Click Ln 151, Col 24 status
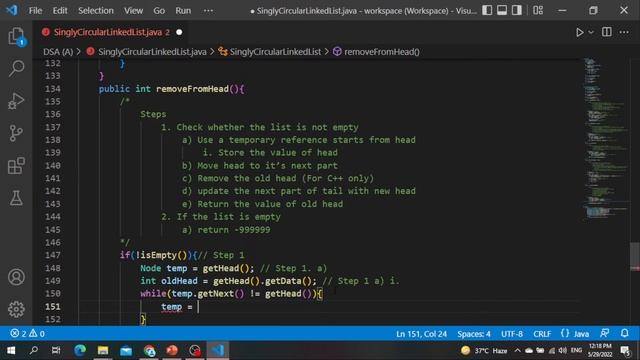Image resolution: width=640 pixels, height=360 pixels. tap(421, 334)
